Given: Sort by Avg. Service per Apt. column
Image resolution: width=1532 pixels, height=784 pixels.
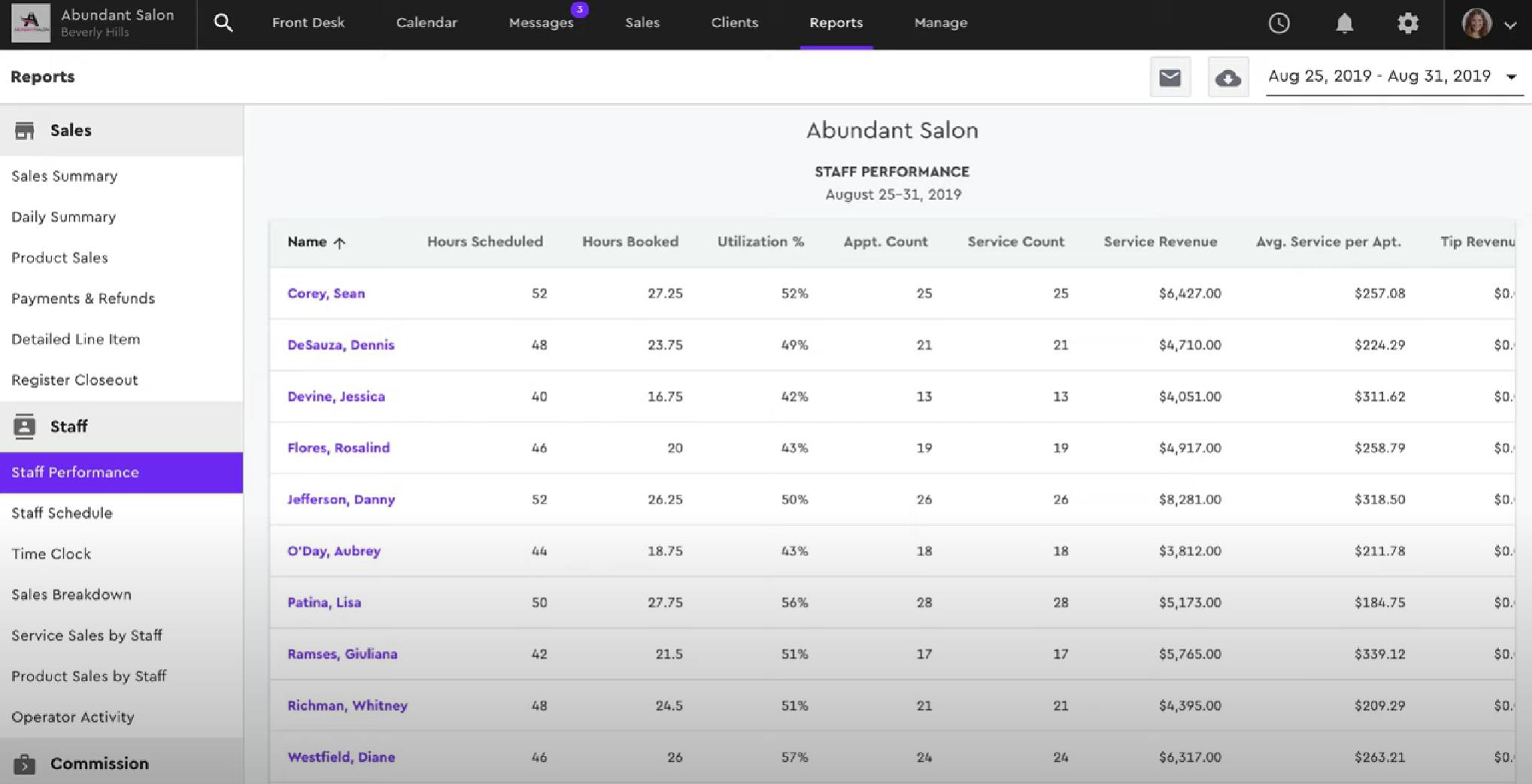Looking at the screenshot, I should (x=1328, y=242).
